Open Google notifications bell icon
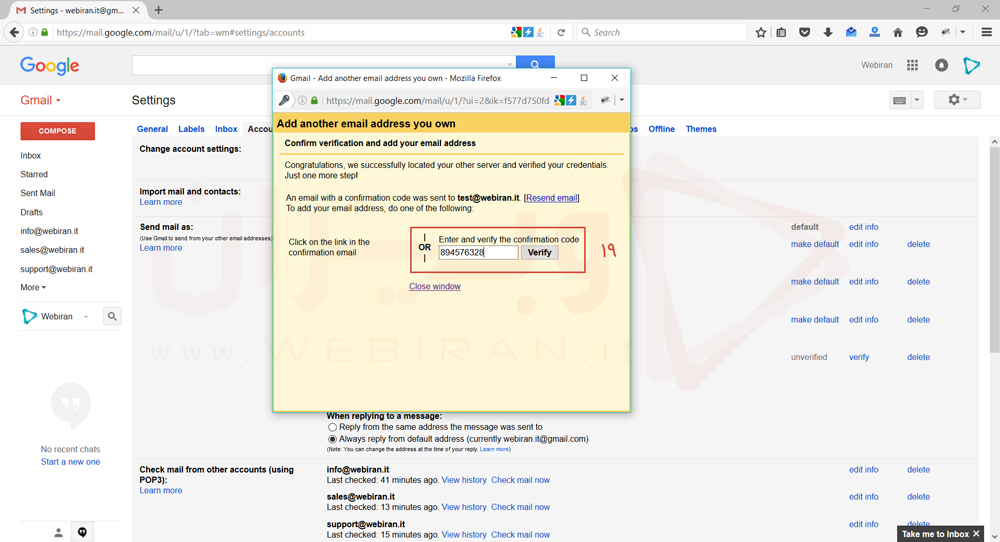Screen dimensions: 1000x542 pyautogui.click(x=941, y=65)
